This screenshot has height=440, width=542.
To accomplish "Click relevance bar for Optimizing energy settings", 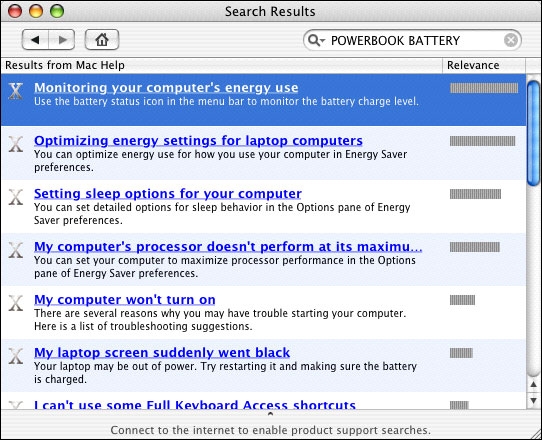I will coord(483,141).
